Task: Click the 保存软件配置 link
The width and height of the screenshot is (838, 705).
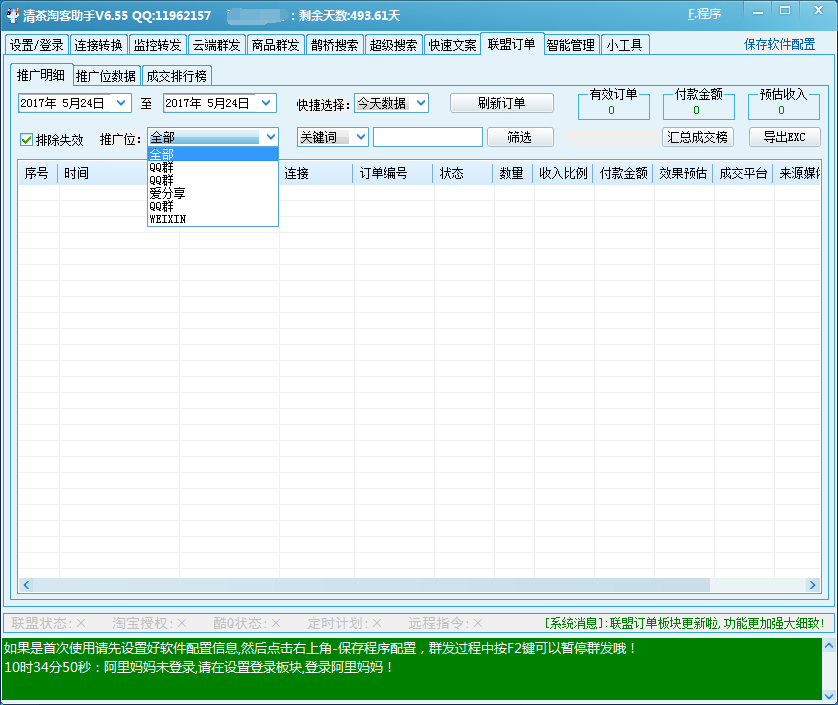Action: (x=779, y=44)
